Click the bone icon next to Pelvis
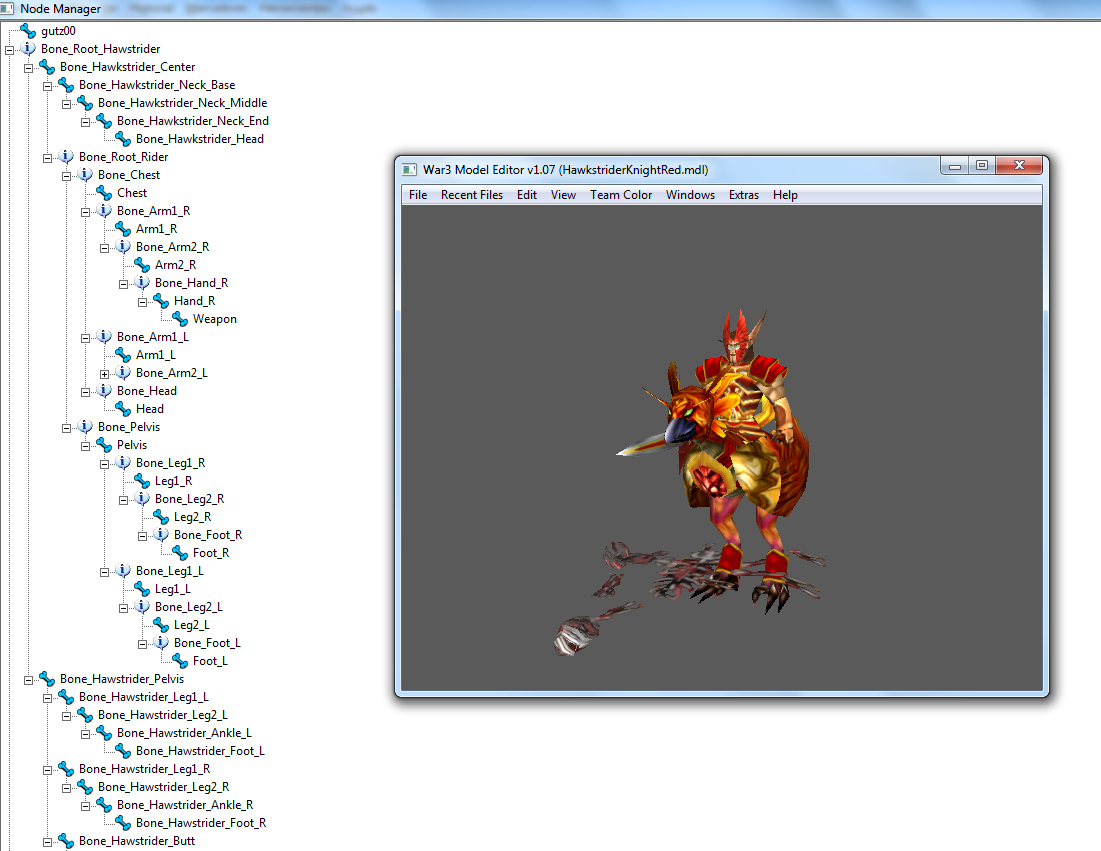1101x851 pixels. (x=104, y=445)
